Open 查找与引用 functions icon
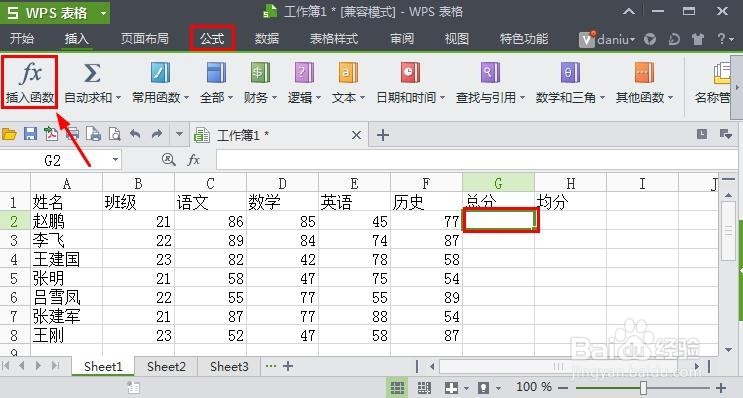The height and width of the screenshot is (398, 743). [x=490, y=73]
